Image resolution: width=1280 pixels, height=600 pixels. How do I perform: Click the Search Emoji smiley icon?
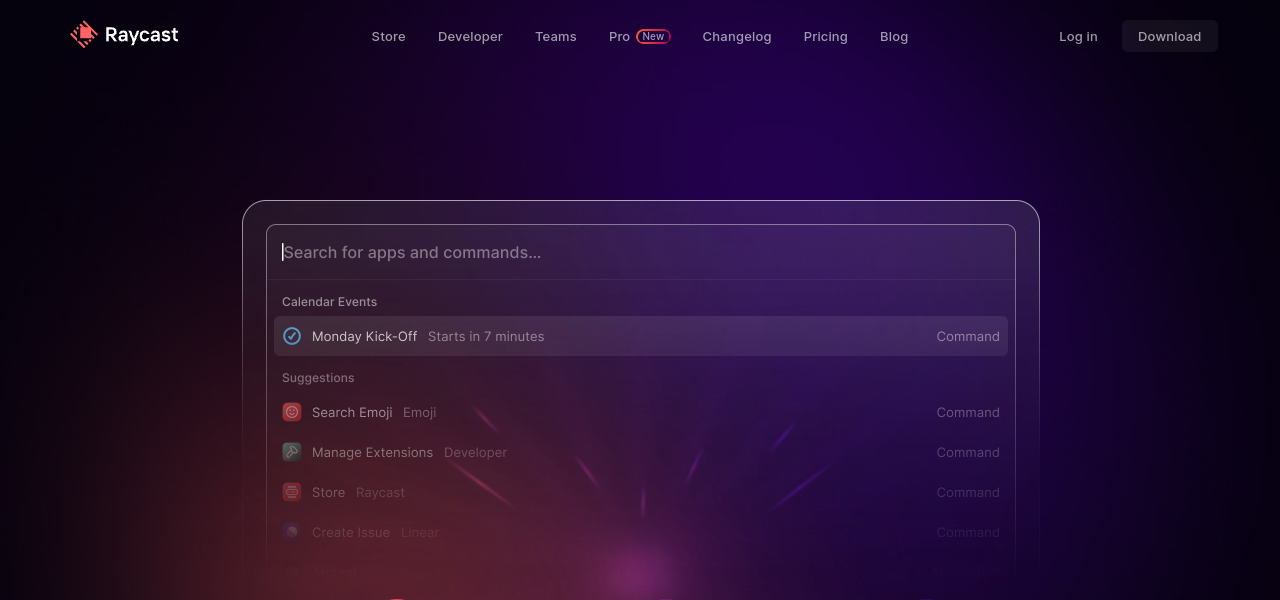pyautogui.click(x=292, y=412)
